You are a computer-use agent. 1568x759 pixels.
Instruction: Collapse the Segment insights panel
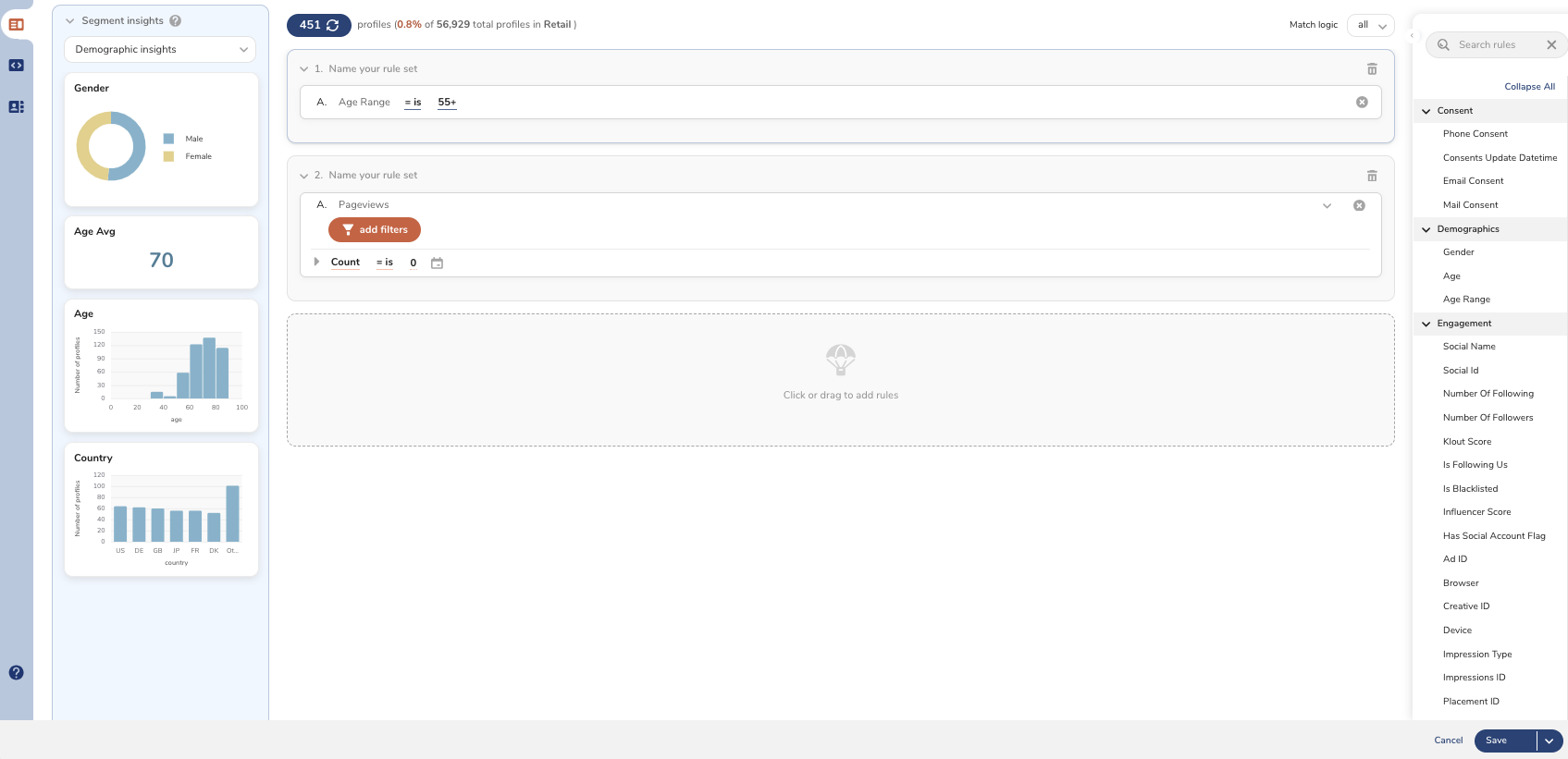click(x=69, y=21)
